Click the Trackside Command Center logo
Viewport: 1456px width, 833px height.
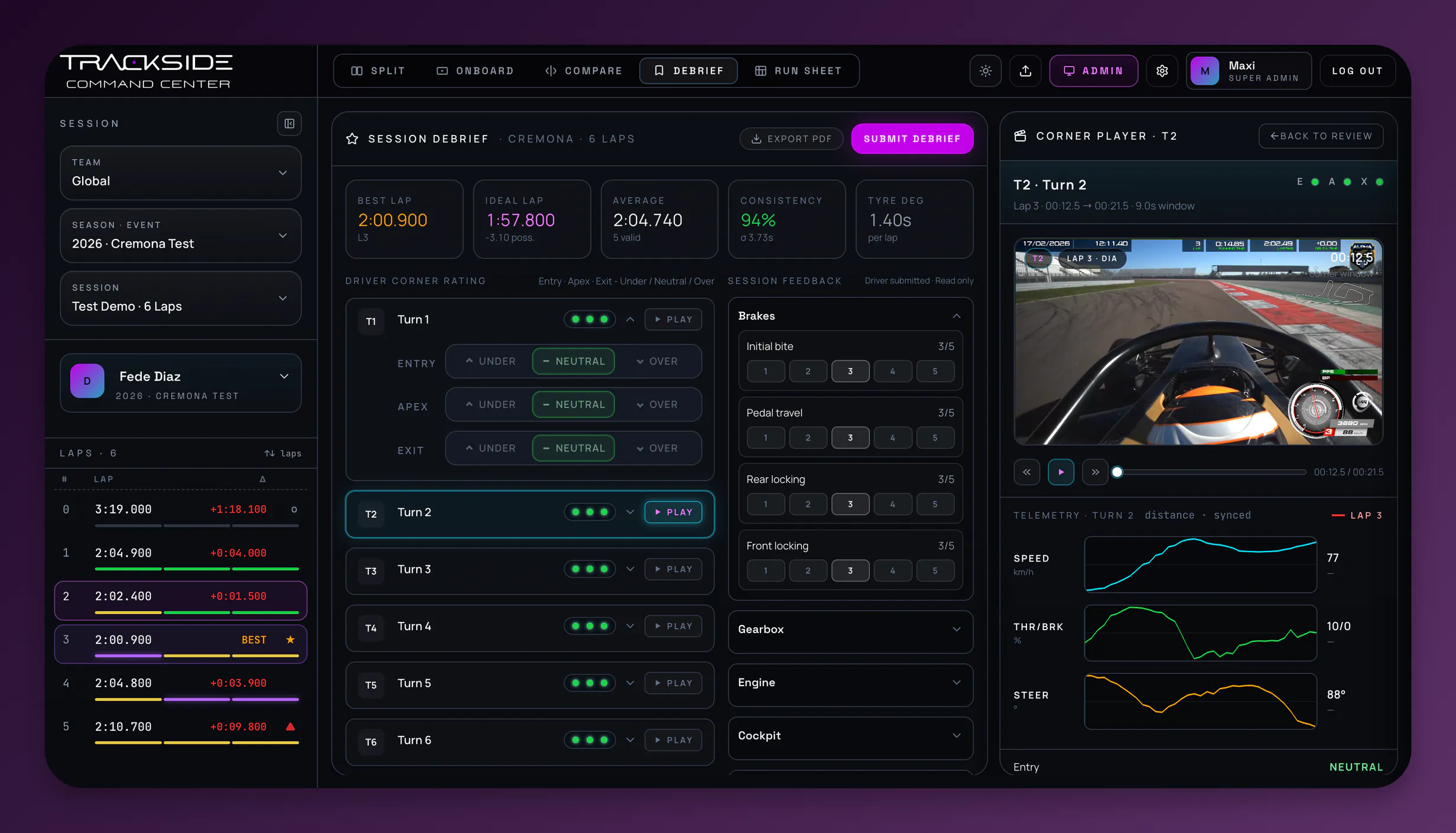tap(147, 72)
